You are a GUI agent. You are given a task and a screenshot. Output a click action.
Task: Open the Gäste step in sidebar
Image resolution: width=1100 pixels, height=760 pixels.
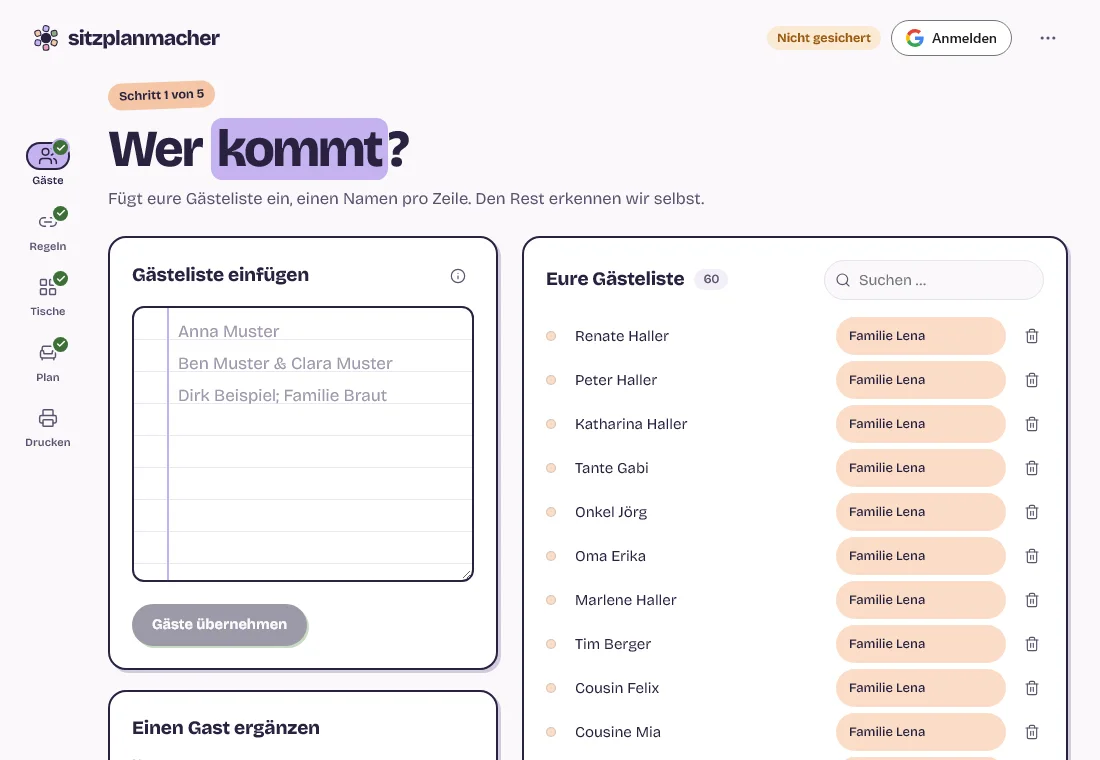[x=48, y=163]
